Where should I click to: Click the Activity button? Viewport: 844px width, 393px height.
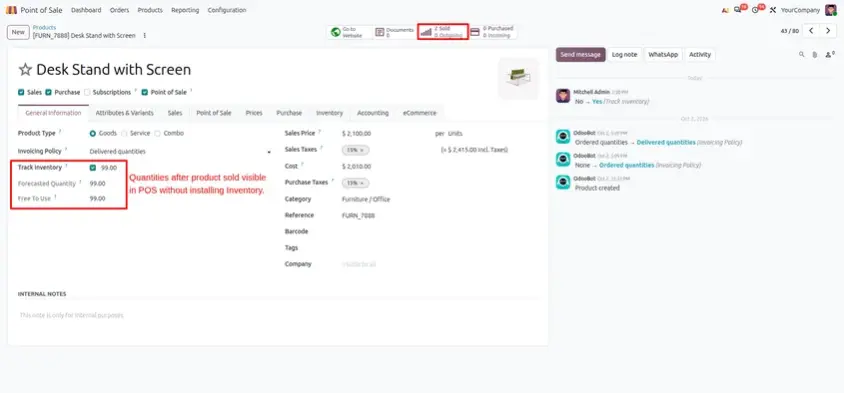(700, 54)
